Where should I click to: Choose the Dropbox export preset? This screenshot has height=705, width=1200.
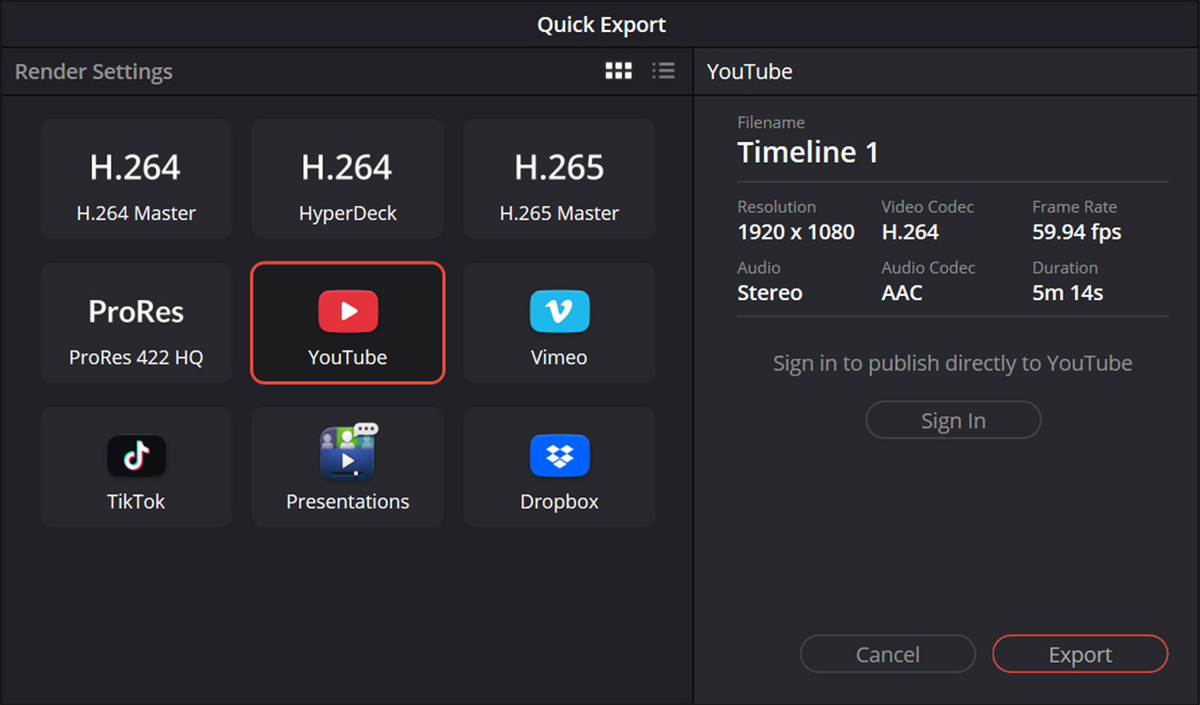(559, 467)
